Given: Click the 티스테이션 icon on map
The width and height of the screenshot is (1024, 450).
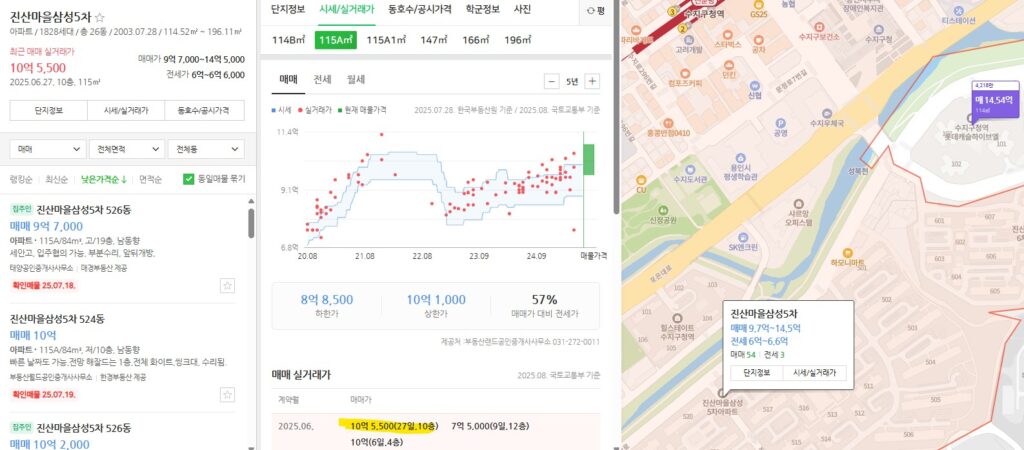Looking at the screenshot, I should point(958,11).
